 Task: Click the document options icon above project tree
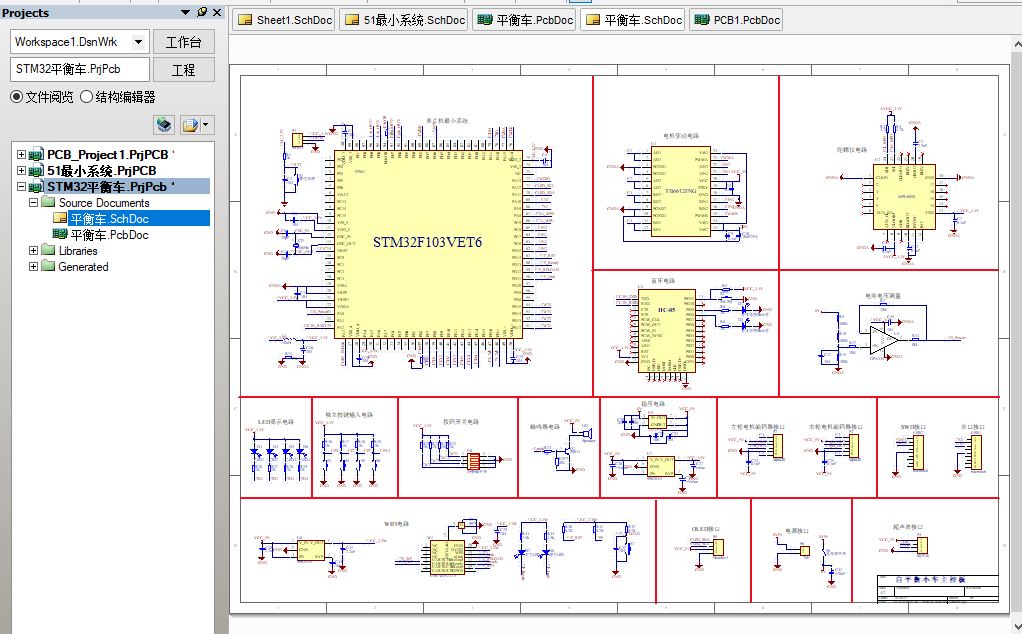pos(191,125)
